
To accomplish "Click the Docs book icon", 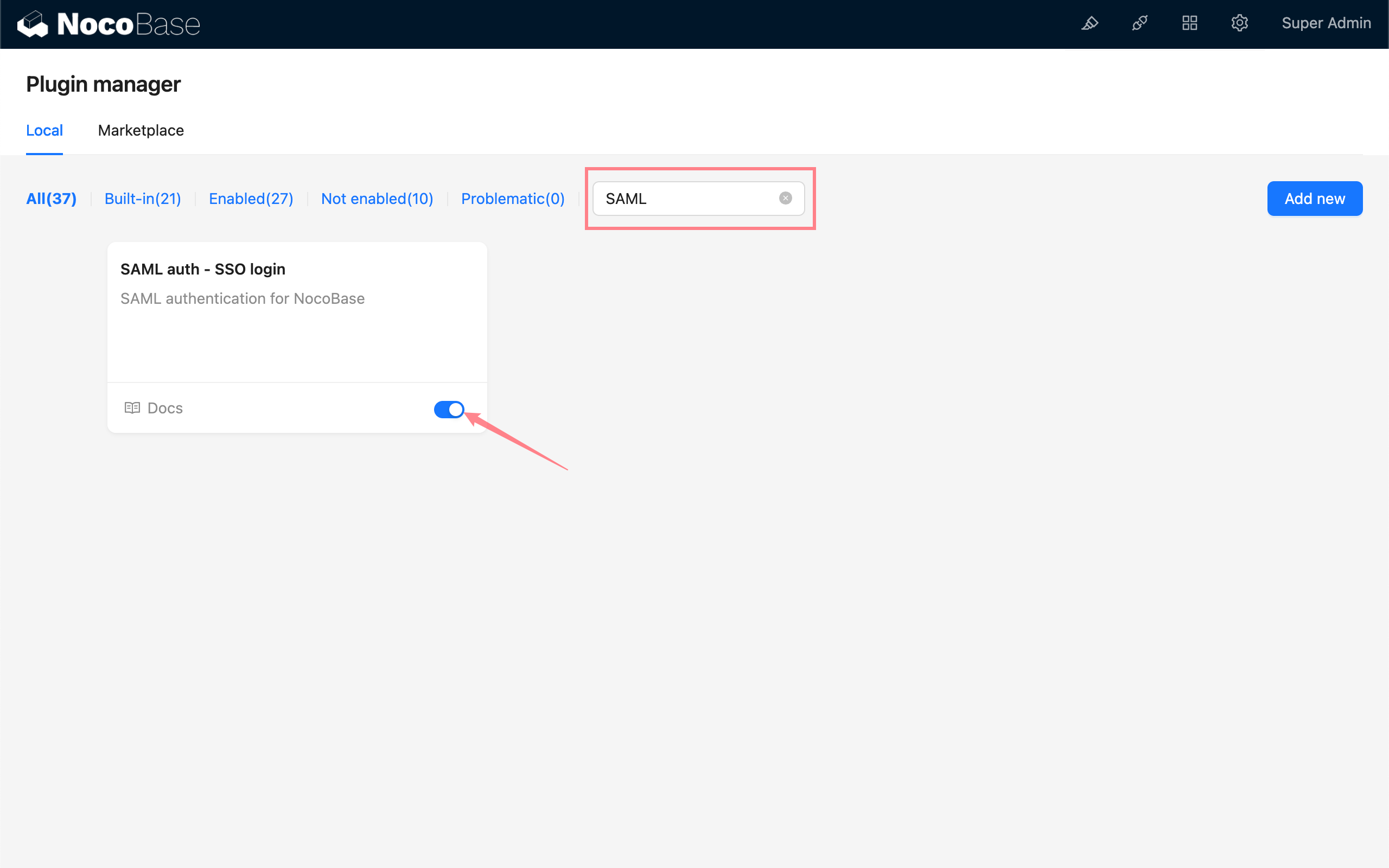I will coord(132,408).
